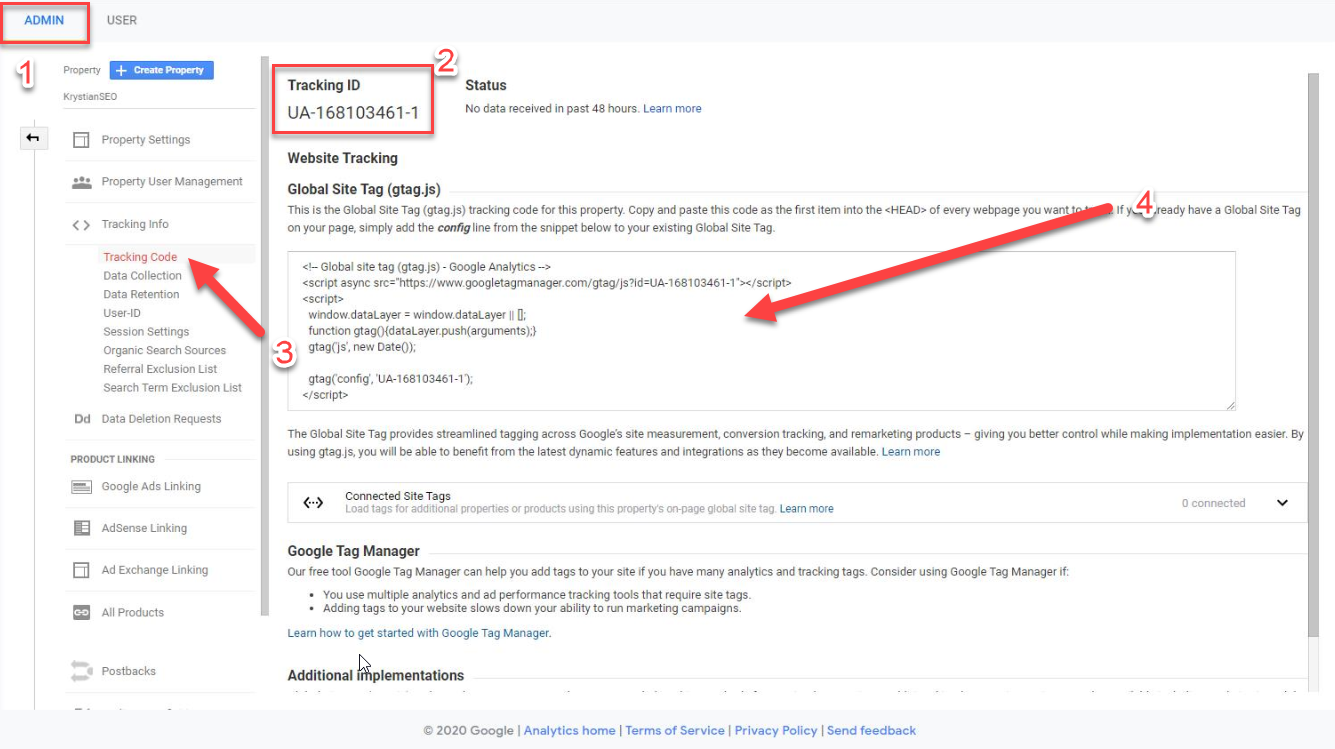This screenshot has height=749, width=1335.
Task: Collapse the Tracking Info section
Action: (135, 224)
